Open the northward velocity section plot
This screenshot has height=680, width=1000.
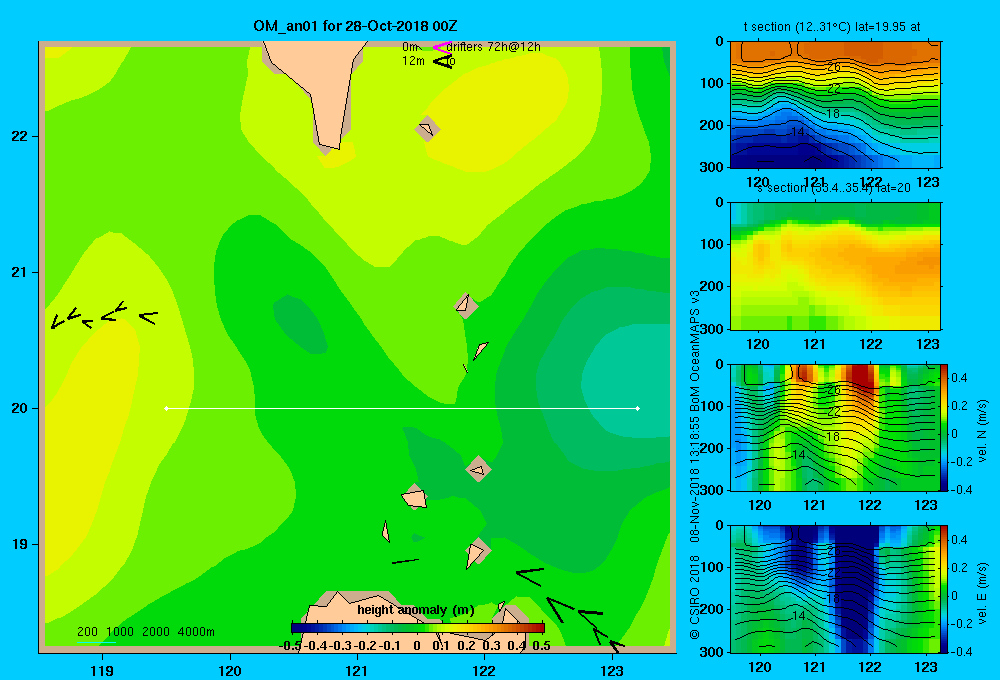coord(835,427)
